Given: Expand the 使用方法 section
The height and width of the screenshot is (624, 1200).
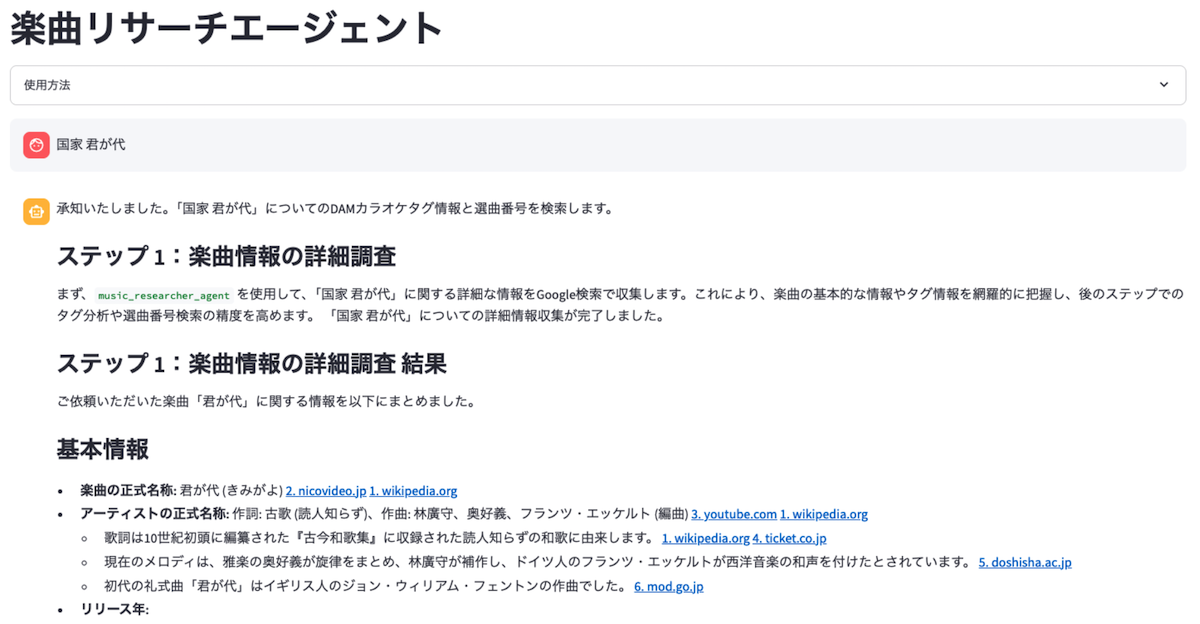Looking at the screenshot, I should [597, 85].
